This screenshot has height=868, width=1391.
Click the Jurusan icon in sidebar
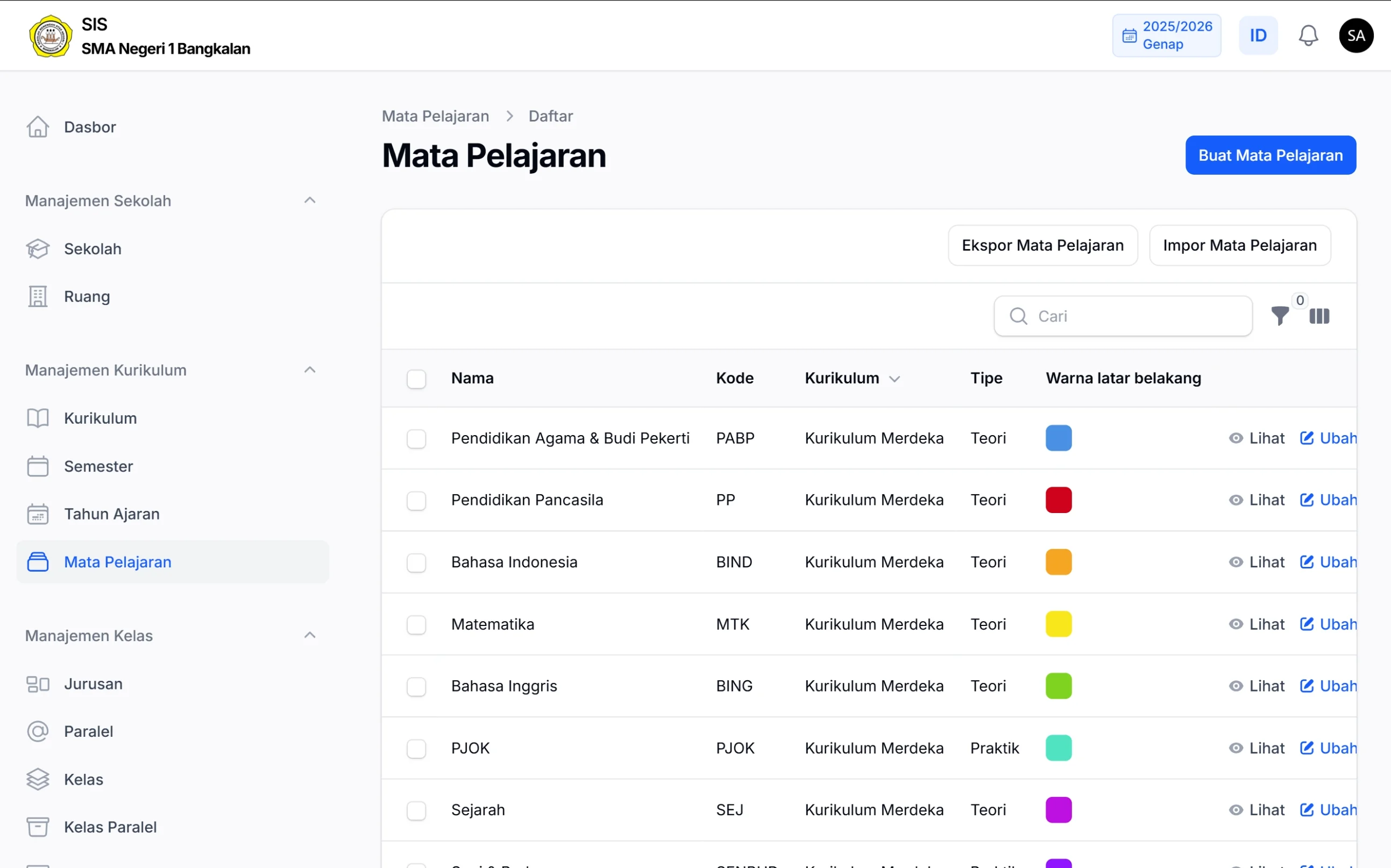point(37,684)
